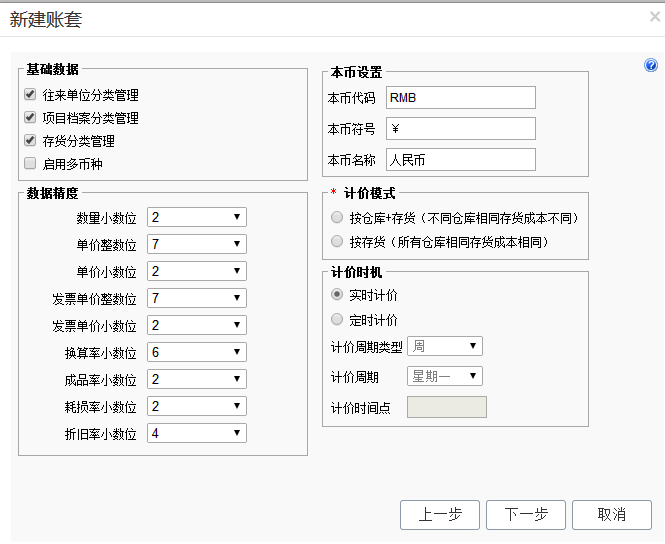Viewport: 665px width, 544px height.
Task: Uncheck 存货分类管理 checkbox
Action: pyautogui.click(x=30, y=141)
